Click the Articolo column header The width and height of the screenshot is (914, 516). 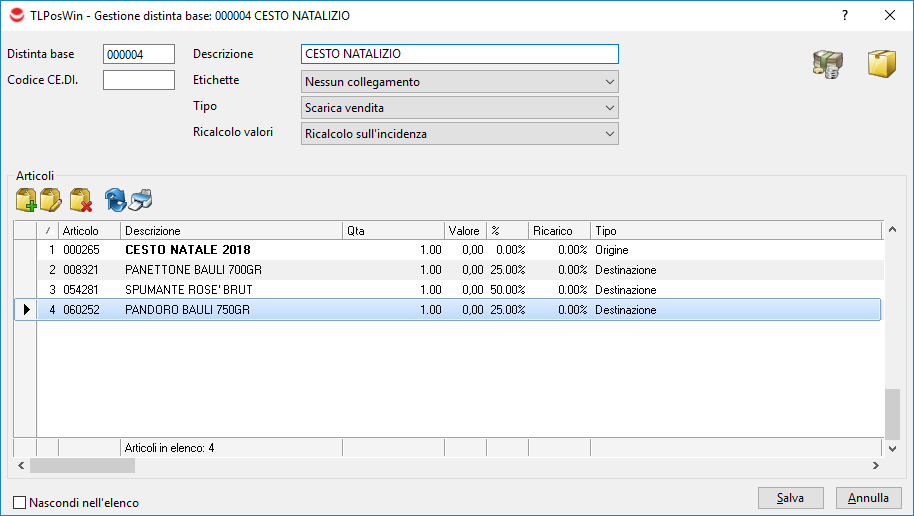click(x=89, y=231)
